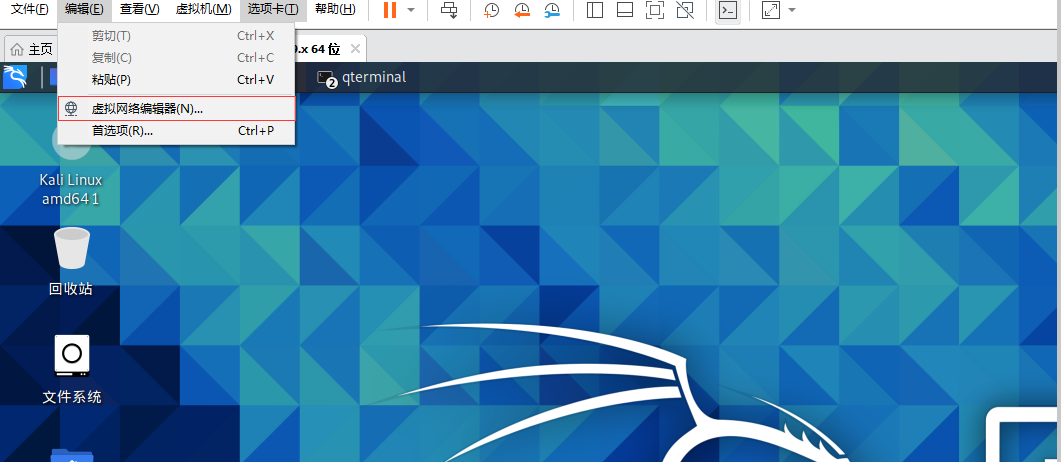Toggle the console view terminal icon
1061x462 pixels.
coord(728,10)
